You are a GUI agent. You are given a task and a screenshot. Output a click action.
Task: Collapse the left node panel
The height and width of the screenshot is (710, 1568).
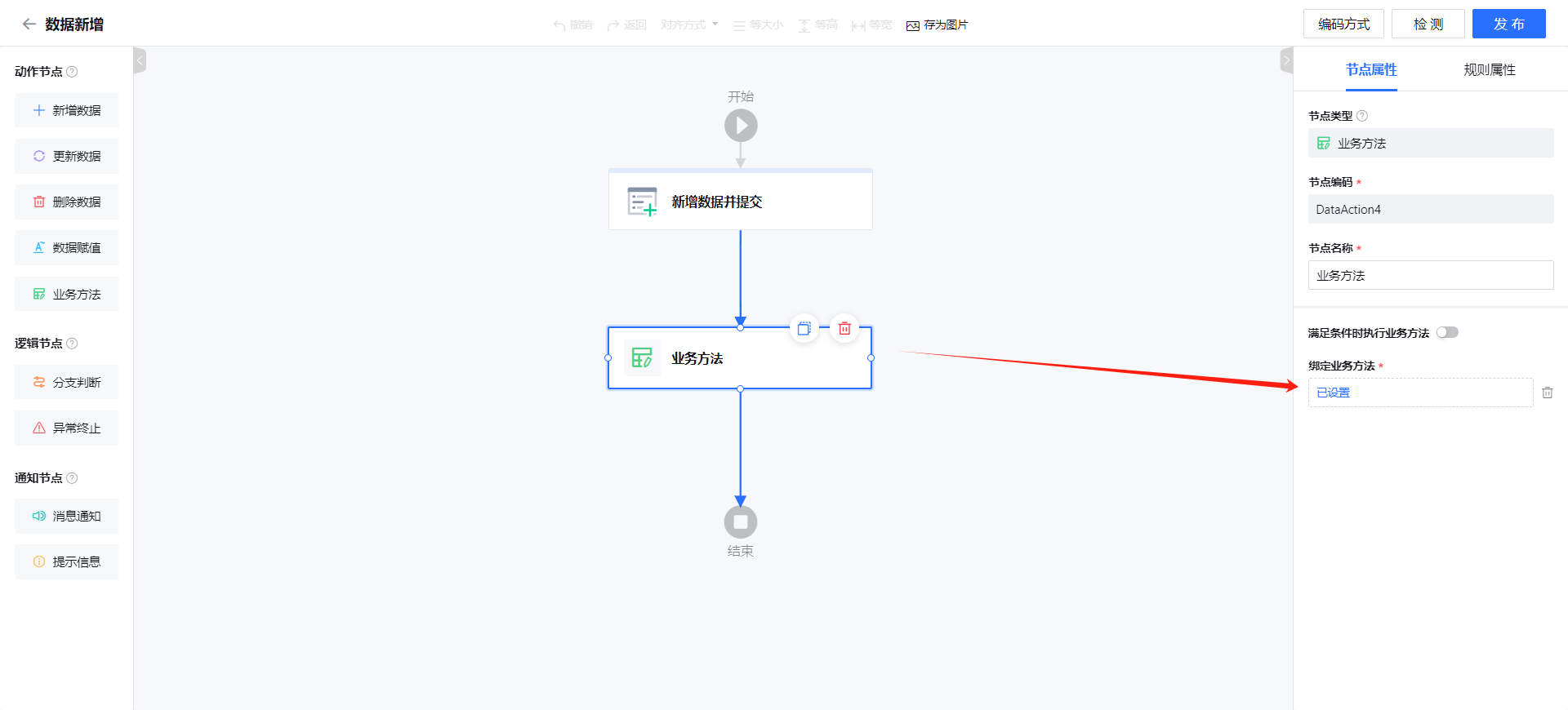pos(140,60)
